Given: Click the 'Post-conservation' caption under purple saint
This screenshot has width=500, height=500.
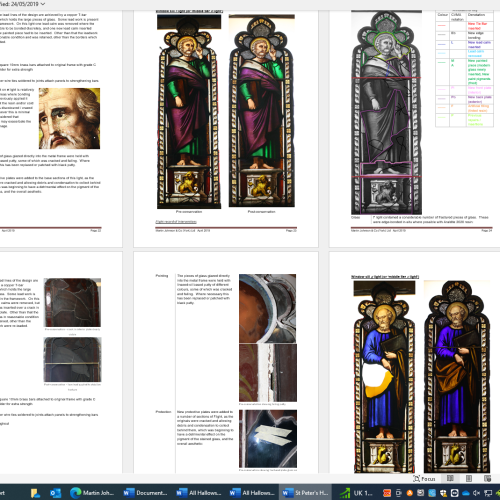Looking at the screenshot, I should pyautogui.click(x=262, y=212).
